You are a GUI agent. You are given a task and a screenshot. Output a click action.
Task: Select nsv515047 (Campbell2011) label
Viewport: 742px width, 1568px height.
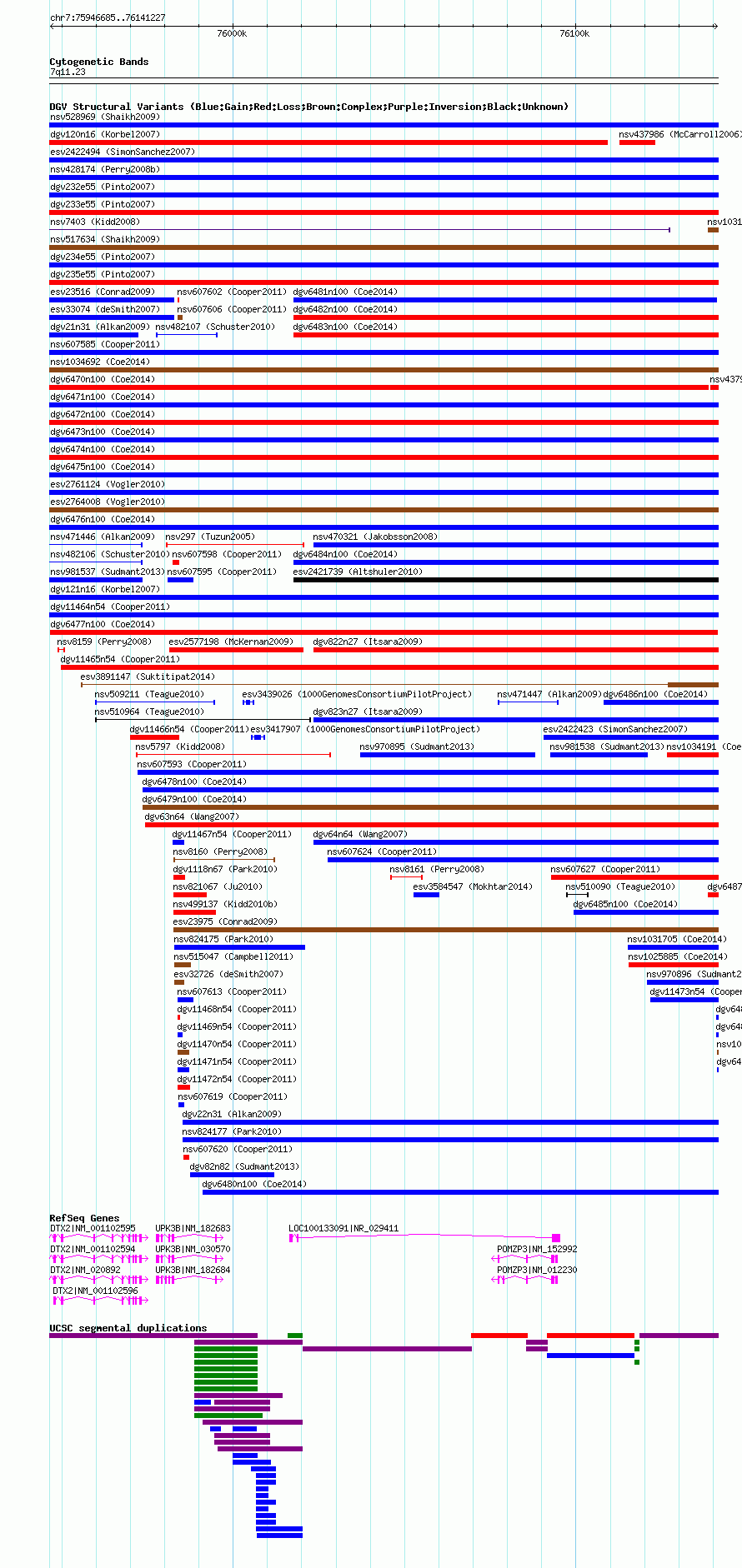point(233,956)
